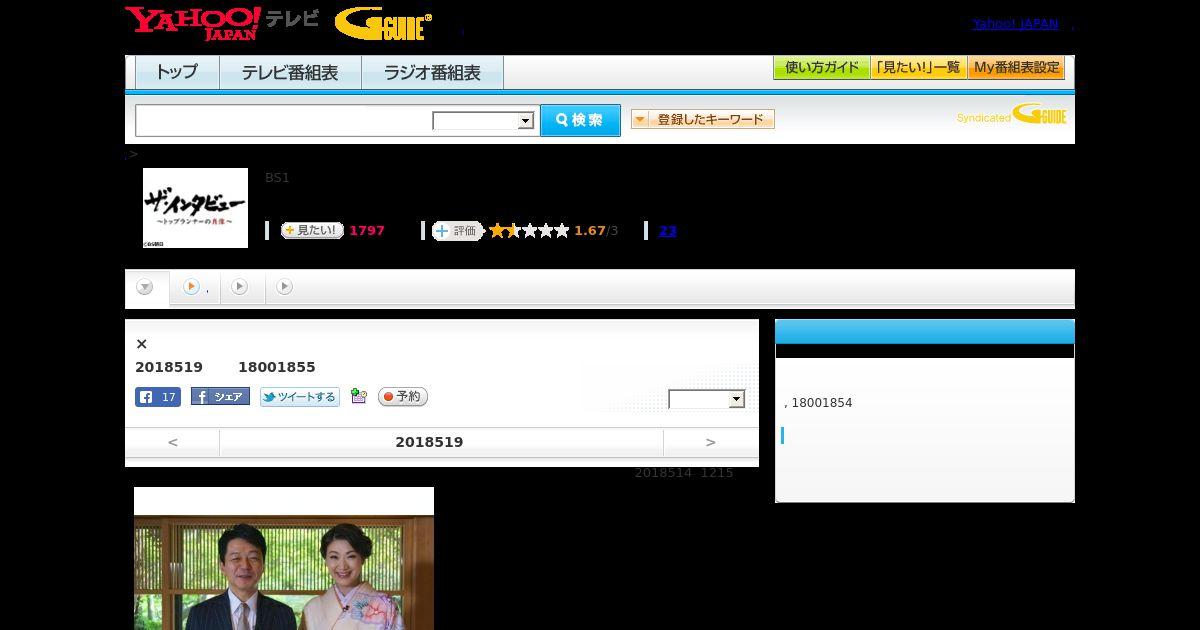
Task: Go to previous date with < arrow
Action: point(172,442)
